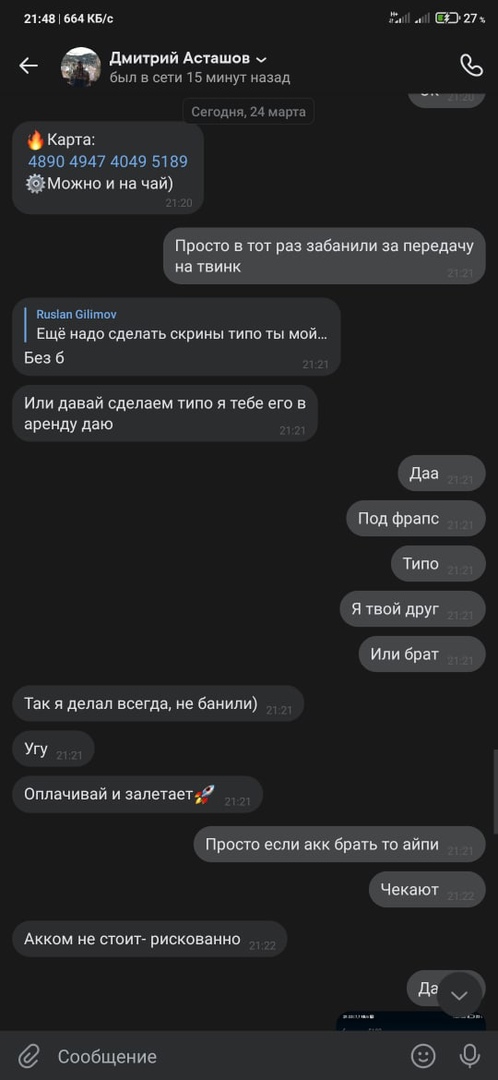Tap the battery indicator in status bar
The image size is (498, 1080).
[447, 19]
